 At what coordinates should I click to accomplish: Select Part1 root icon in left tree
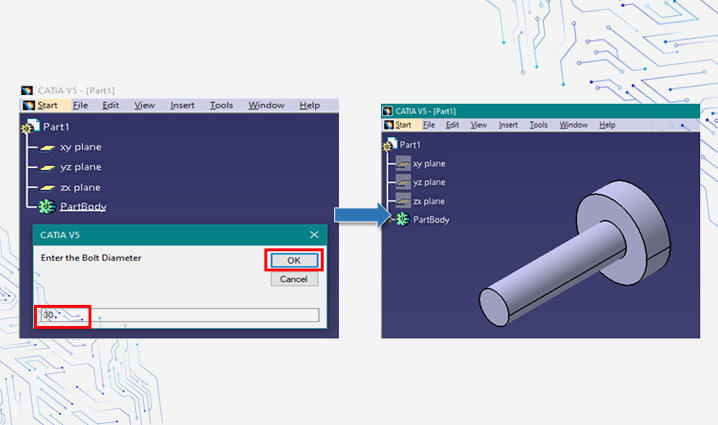[31, 126]
